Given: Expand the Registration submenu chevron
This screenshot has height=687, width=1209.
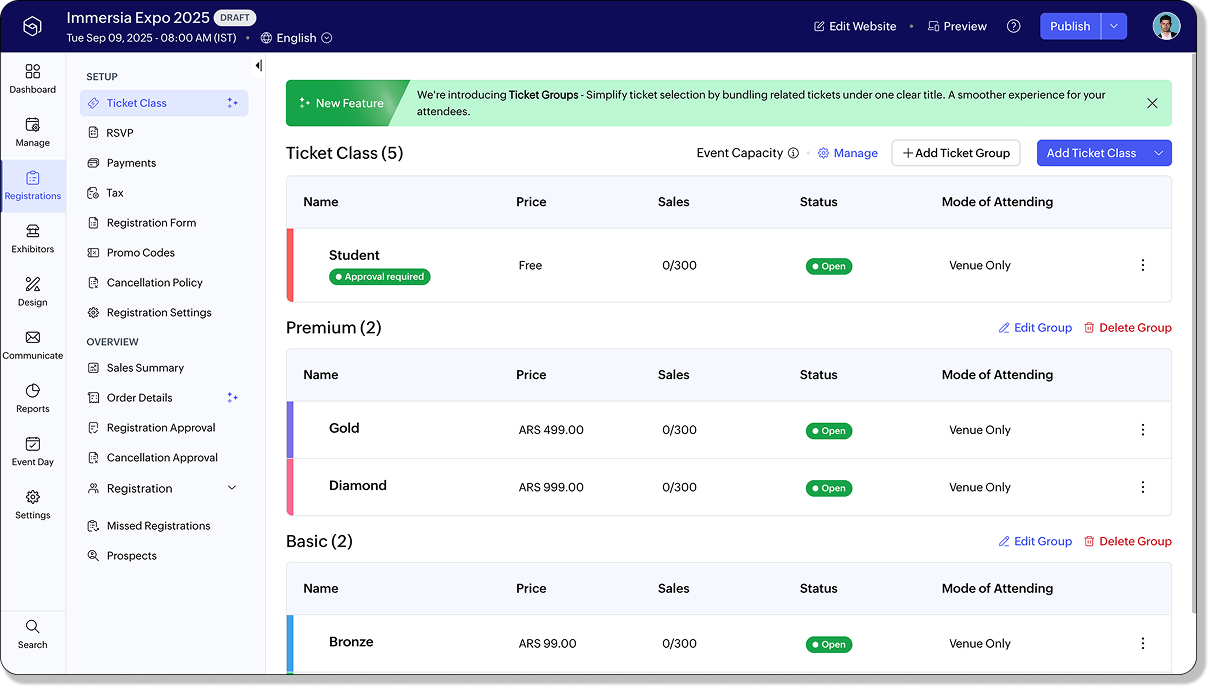Looking at the screenshot, I should point(232,488).
